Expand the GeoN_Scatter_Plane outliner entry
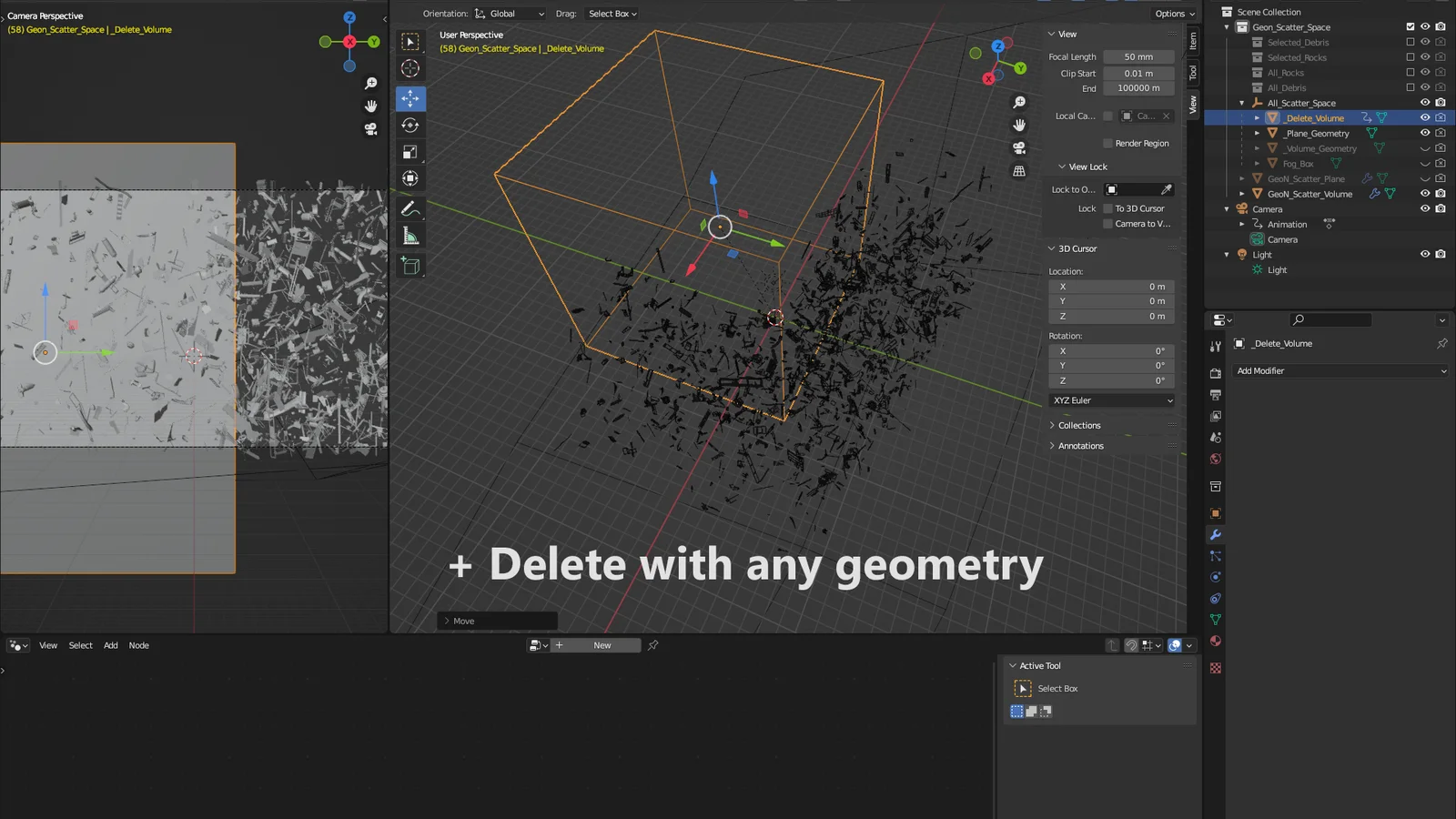Viewport: 1456px width, 819px height. click(1240, 178)
